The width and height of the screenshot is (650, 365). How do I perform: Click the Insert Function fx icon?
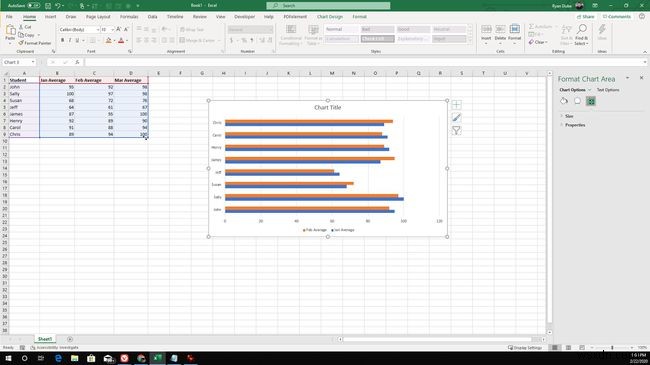tap(77, 62)
